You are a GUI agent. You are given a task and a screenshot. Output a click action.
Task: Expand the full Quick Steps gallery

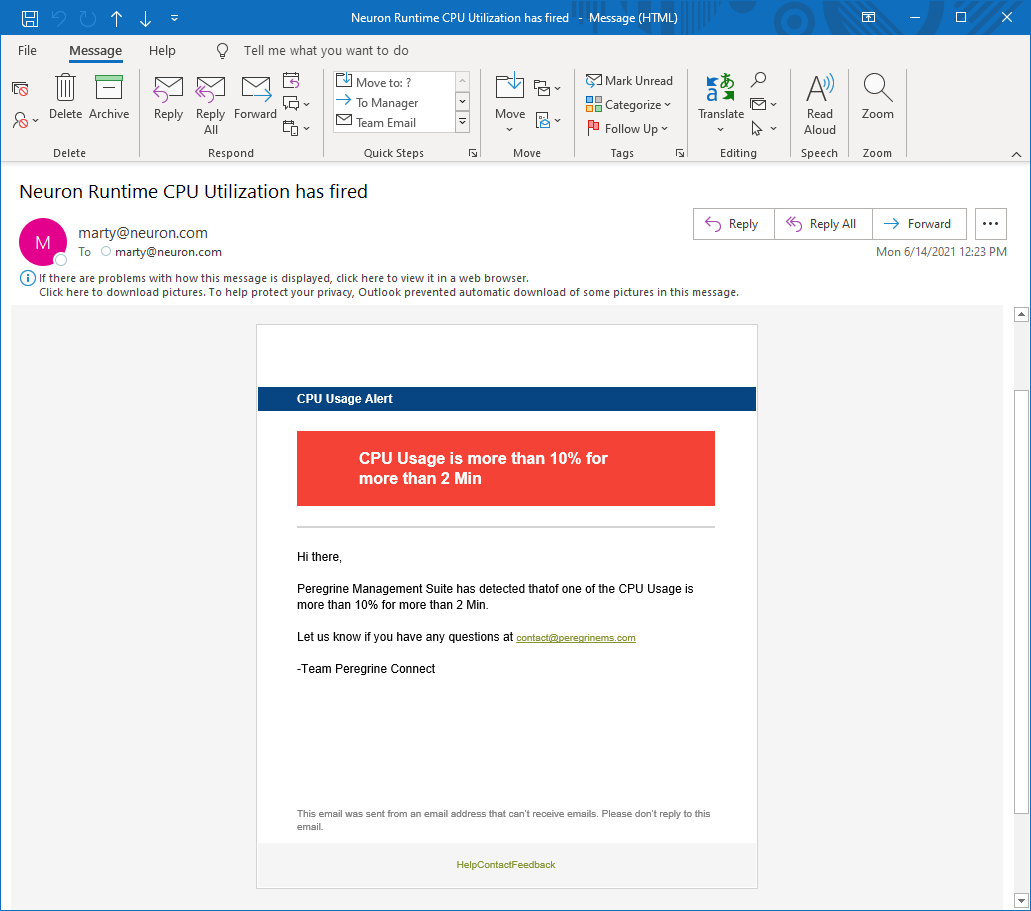[463, 122]
